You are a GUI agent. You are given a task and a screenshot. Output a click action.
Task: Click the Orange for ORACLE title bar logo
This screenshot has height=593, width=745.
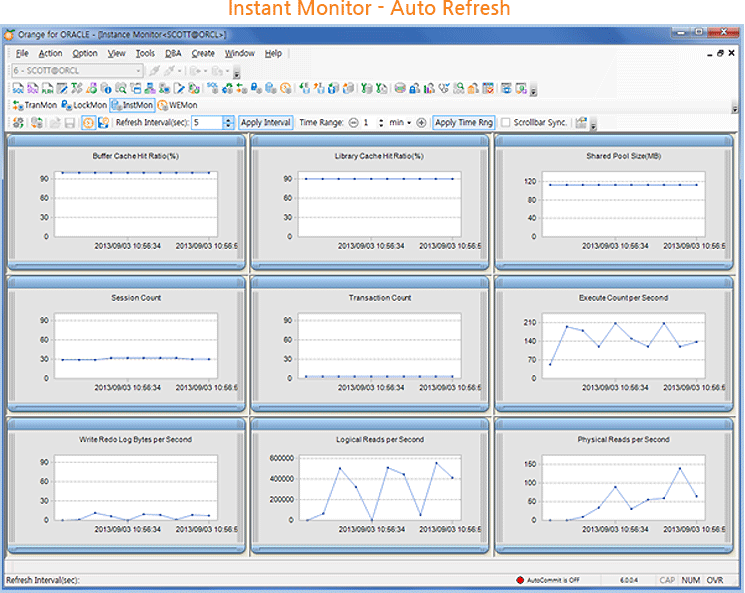point(9,35)
